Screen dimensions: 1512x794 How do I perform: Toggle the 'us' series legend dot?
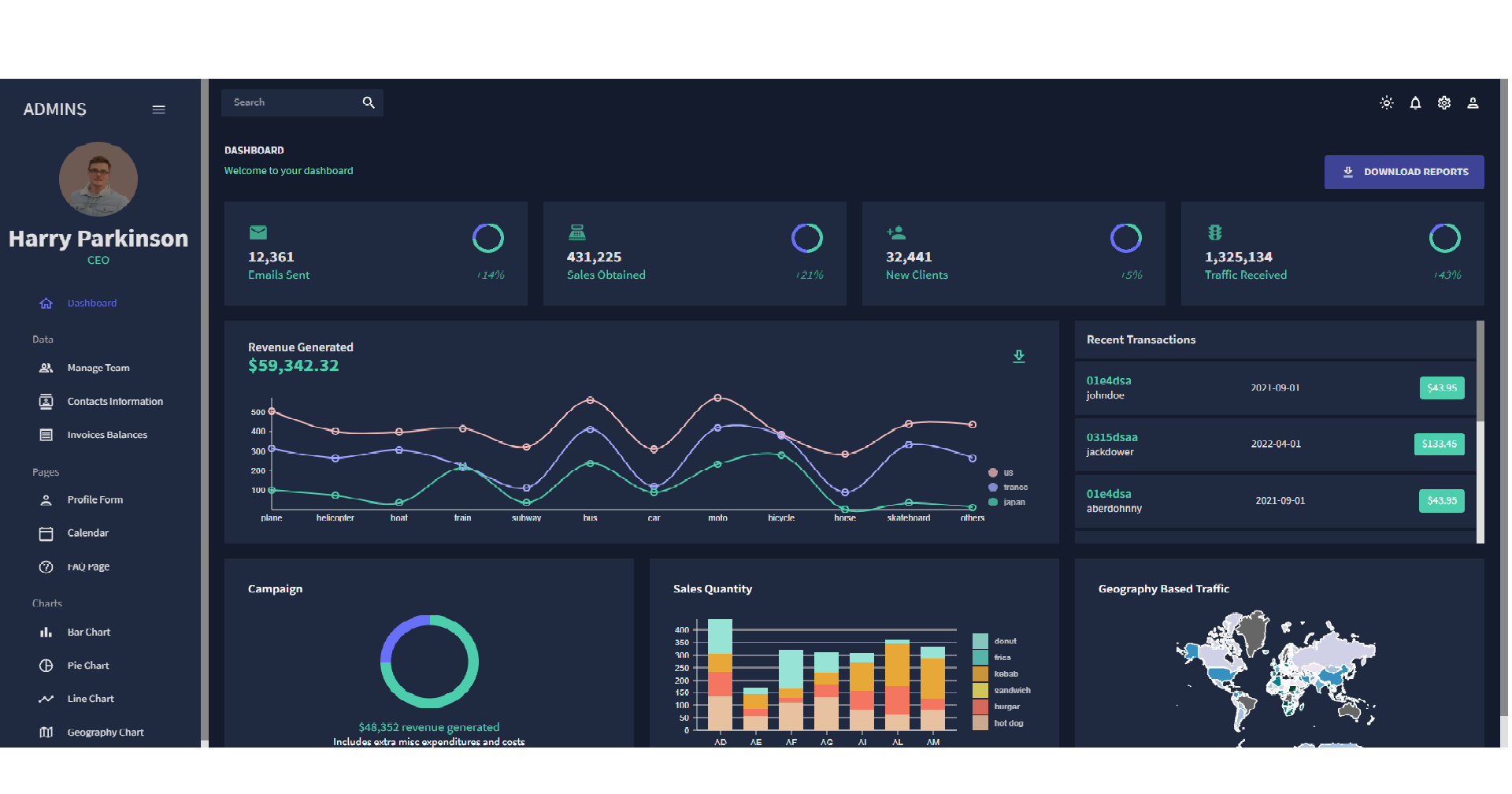pos(993,473)
